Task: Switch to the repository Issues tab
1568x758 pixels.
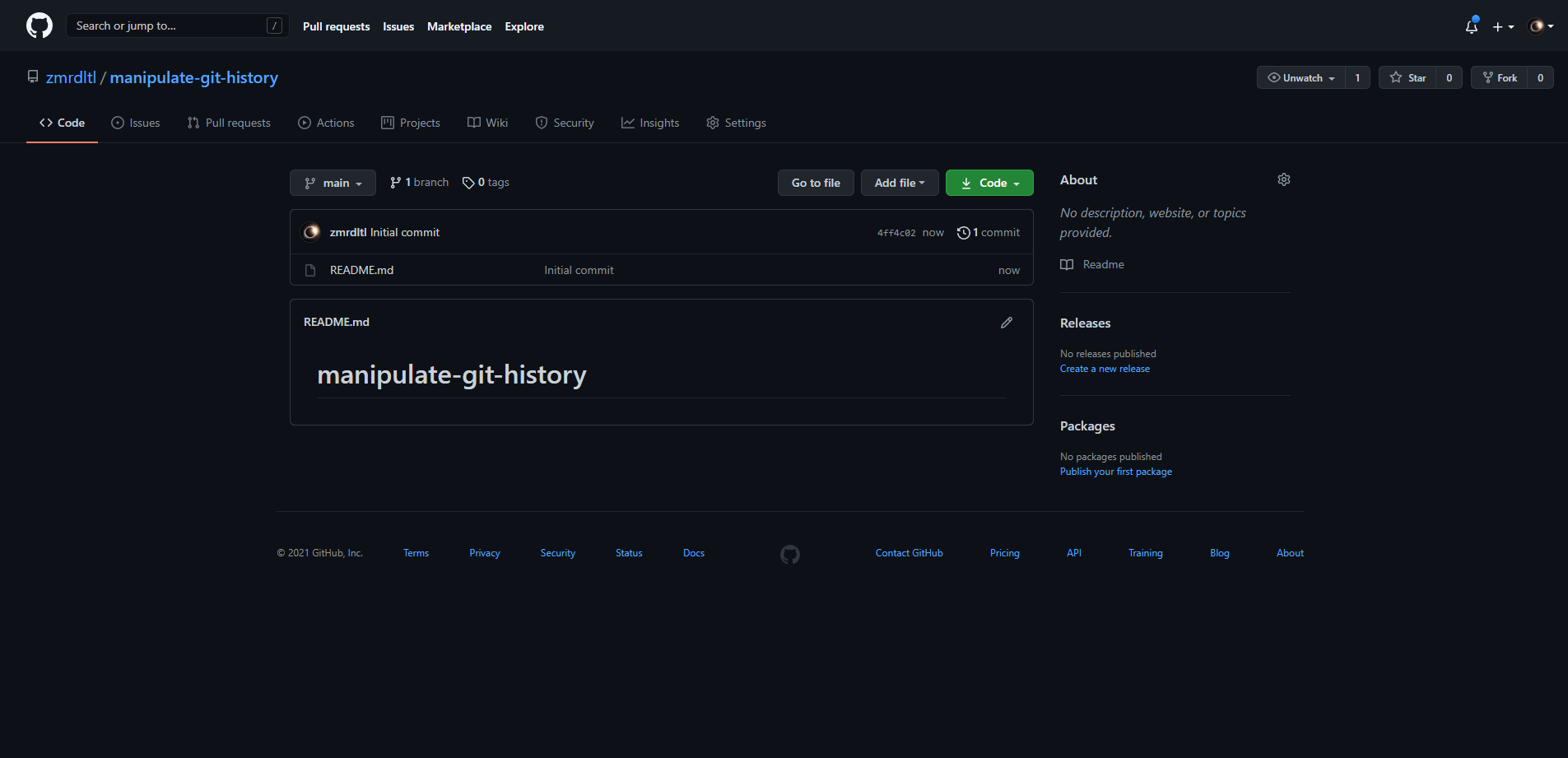Action: coord(136,123)
